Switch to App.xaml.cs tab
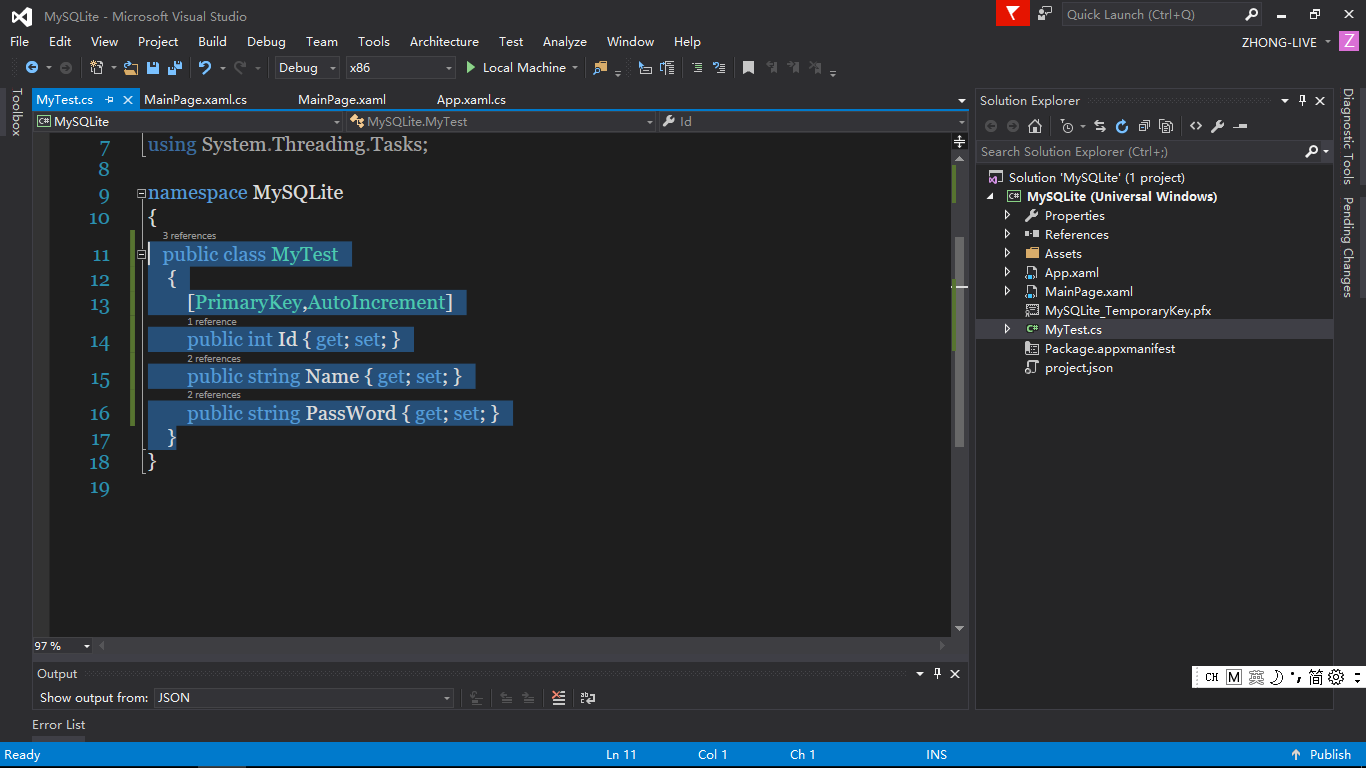1366x768 pixels. point(471,100)
